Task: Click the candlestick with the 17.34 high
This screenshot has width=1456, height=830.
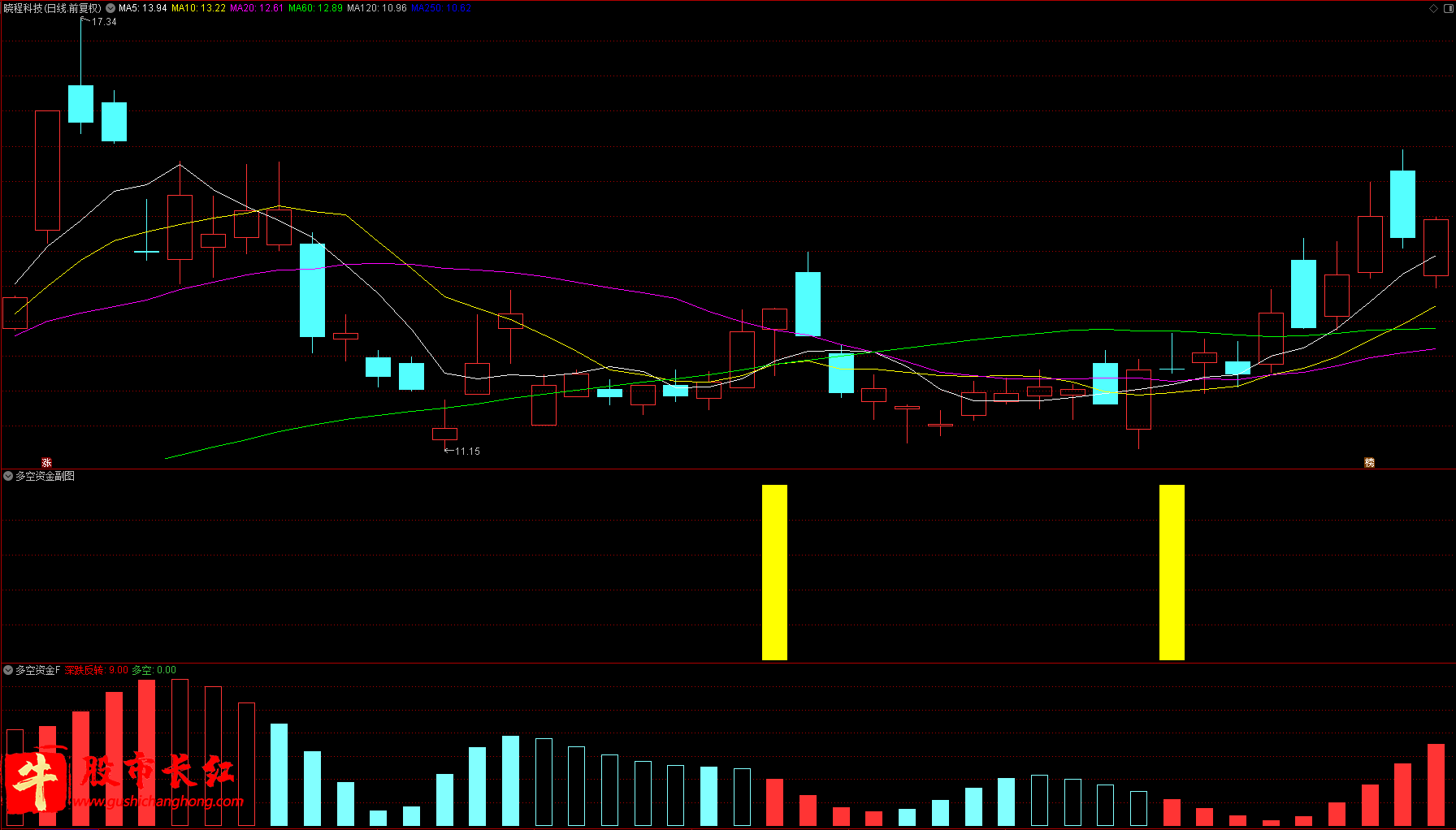Action: pos(80,104)
